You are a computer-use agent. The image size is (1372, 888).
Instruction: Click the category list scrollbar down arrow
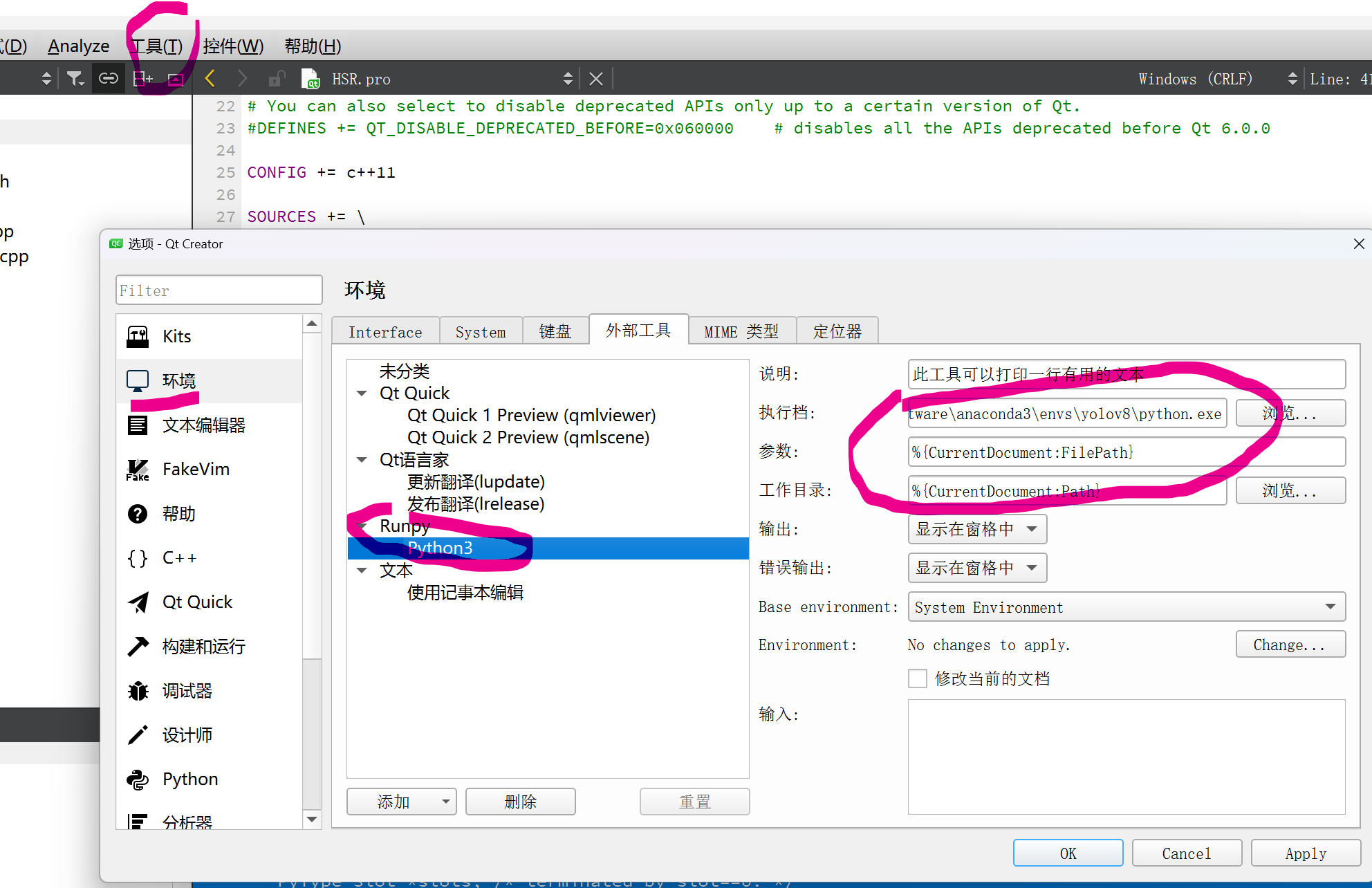tap(312, 820)
